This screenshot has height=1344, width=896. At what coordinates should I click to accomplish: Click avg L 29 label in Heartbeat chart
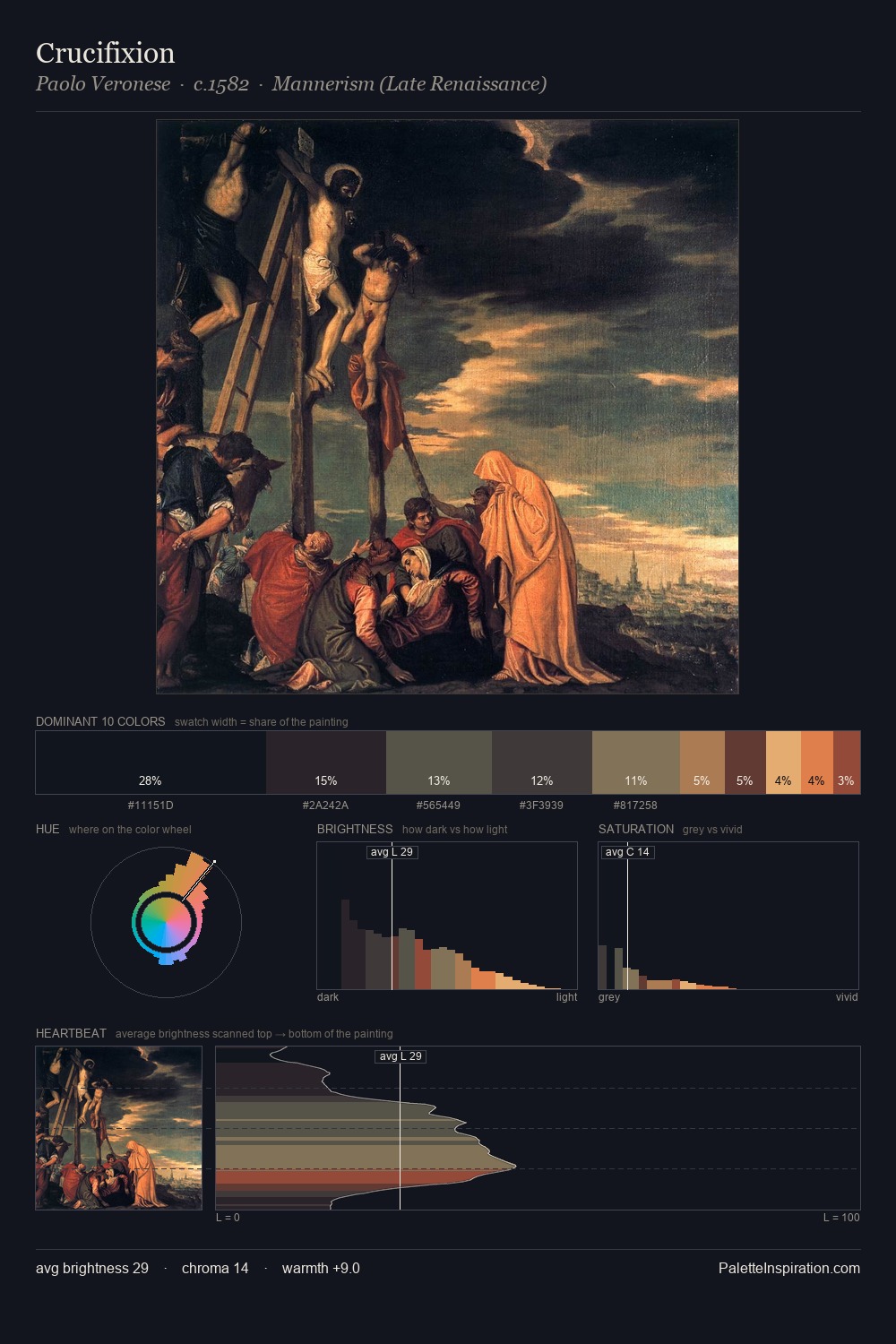pos(401,1056)
